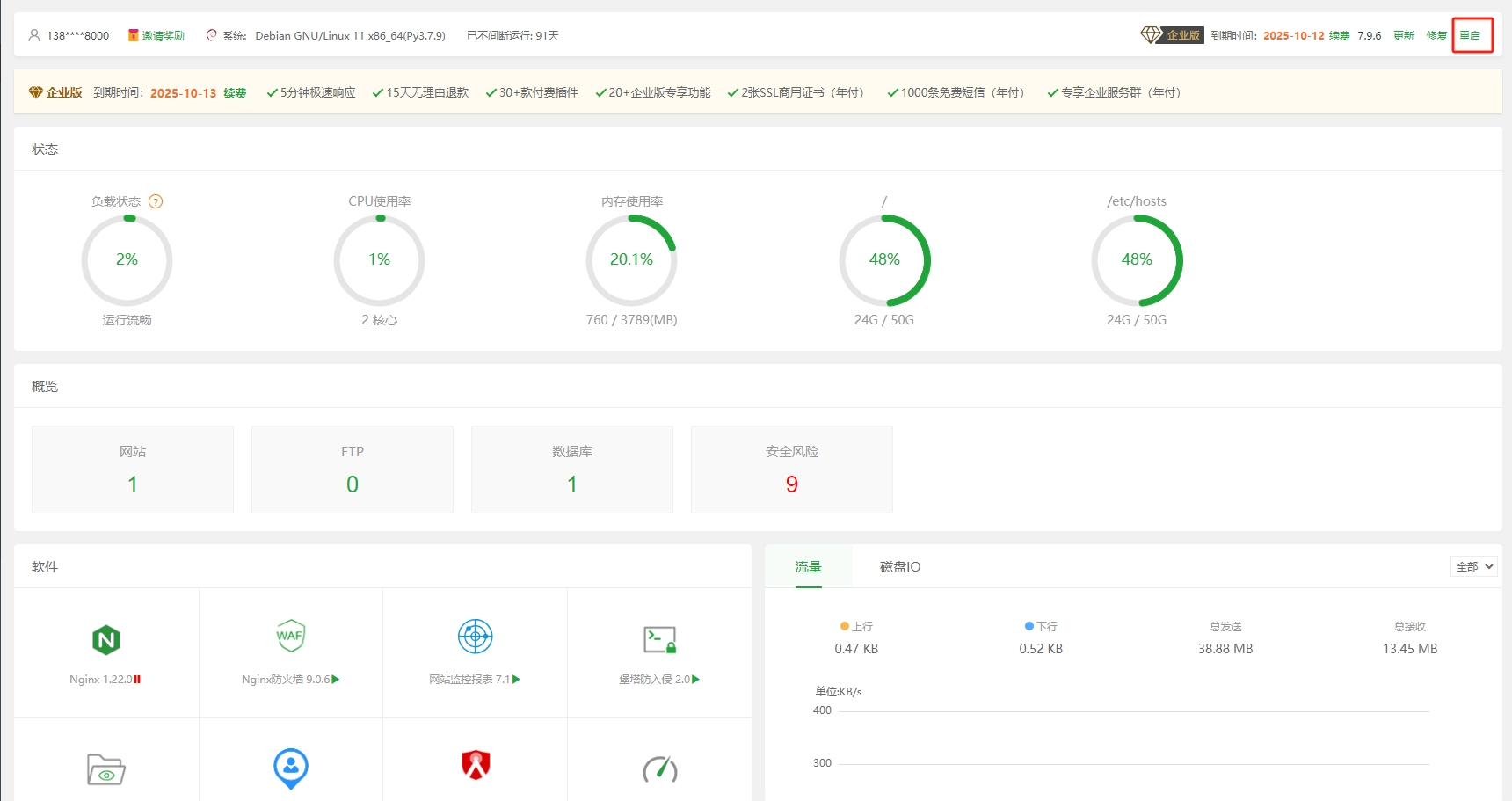Click the 负载状态 question mark help icon
1512x801 pixels.
(x=156, y=201)
